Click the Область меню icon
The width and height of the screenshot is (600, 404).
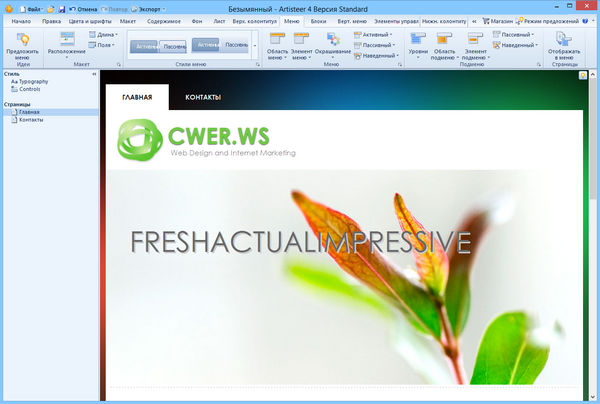277,40
